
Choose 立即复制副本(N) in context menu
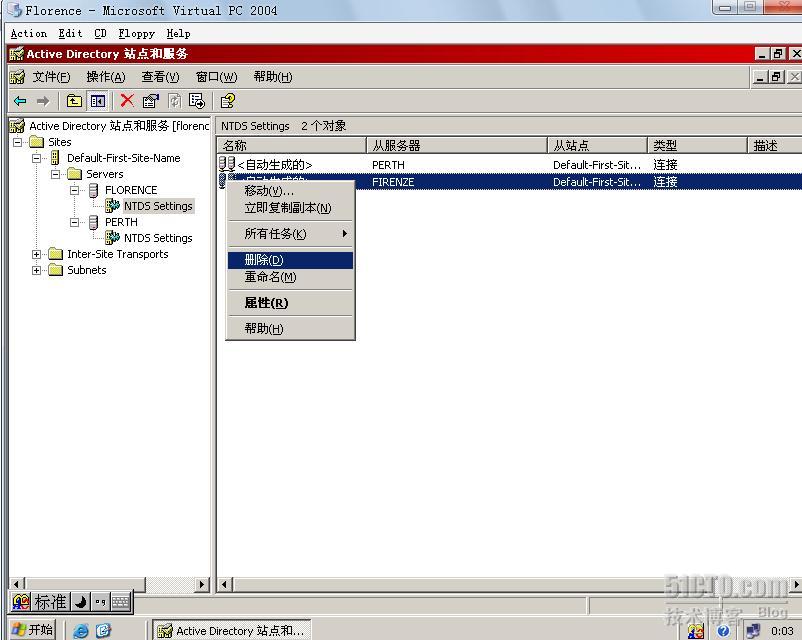(291, 208)
